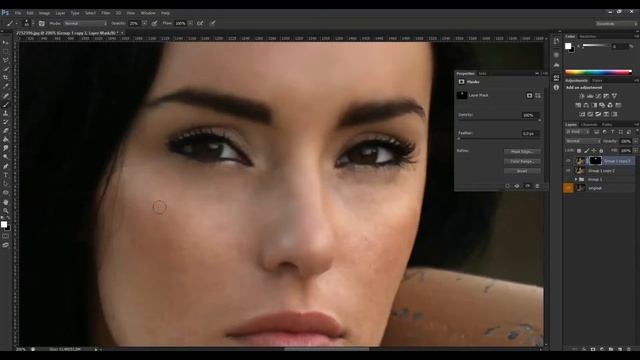The height and width of the screenshot is (360, 640).
Task: Open the Essentials workspace dropdown
Action: [x=616, y=24]
